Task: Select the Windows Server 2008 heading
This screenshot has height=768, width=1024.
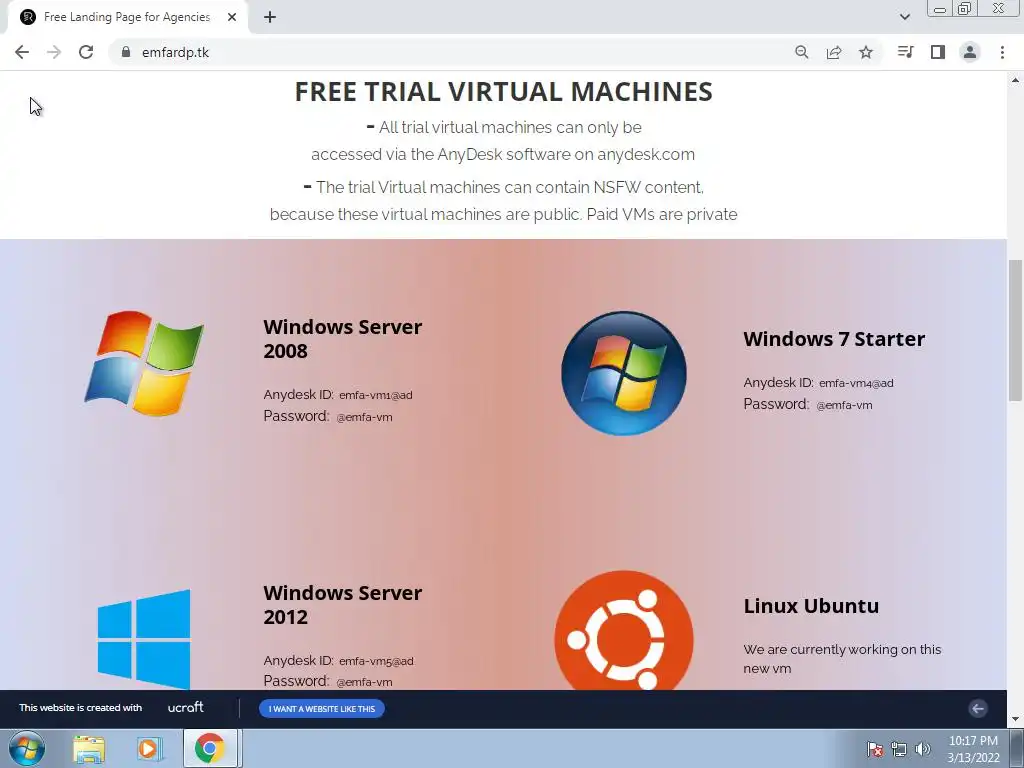Action: (x=343, y=339)
